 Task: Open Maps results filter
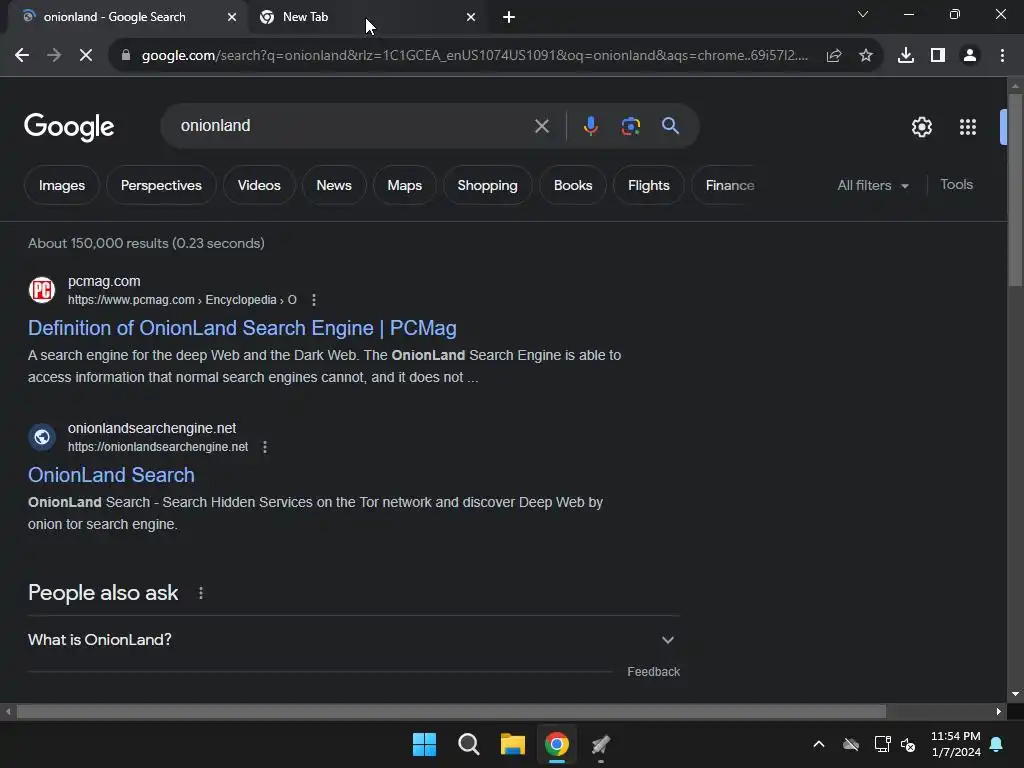coord(404,185)
